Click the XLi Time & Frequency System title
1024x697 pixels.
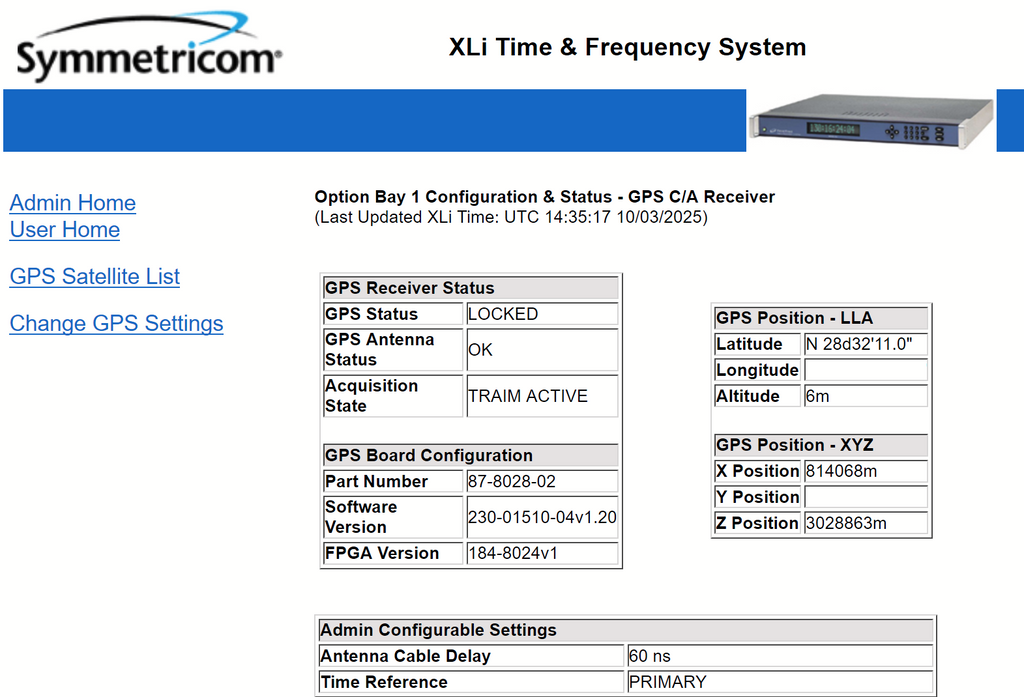point(627,47)
